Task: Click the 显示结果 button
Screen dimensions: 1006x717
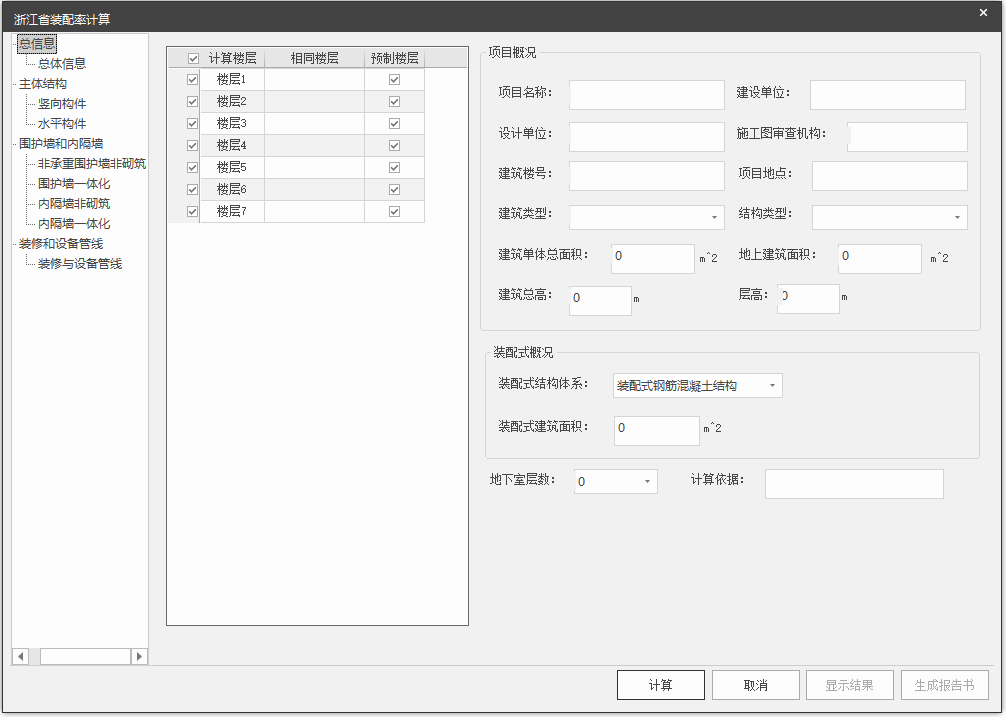Action: click(x=849, y=685)
